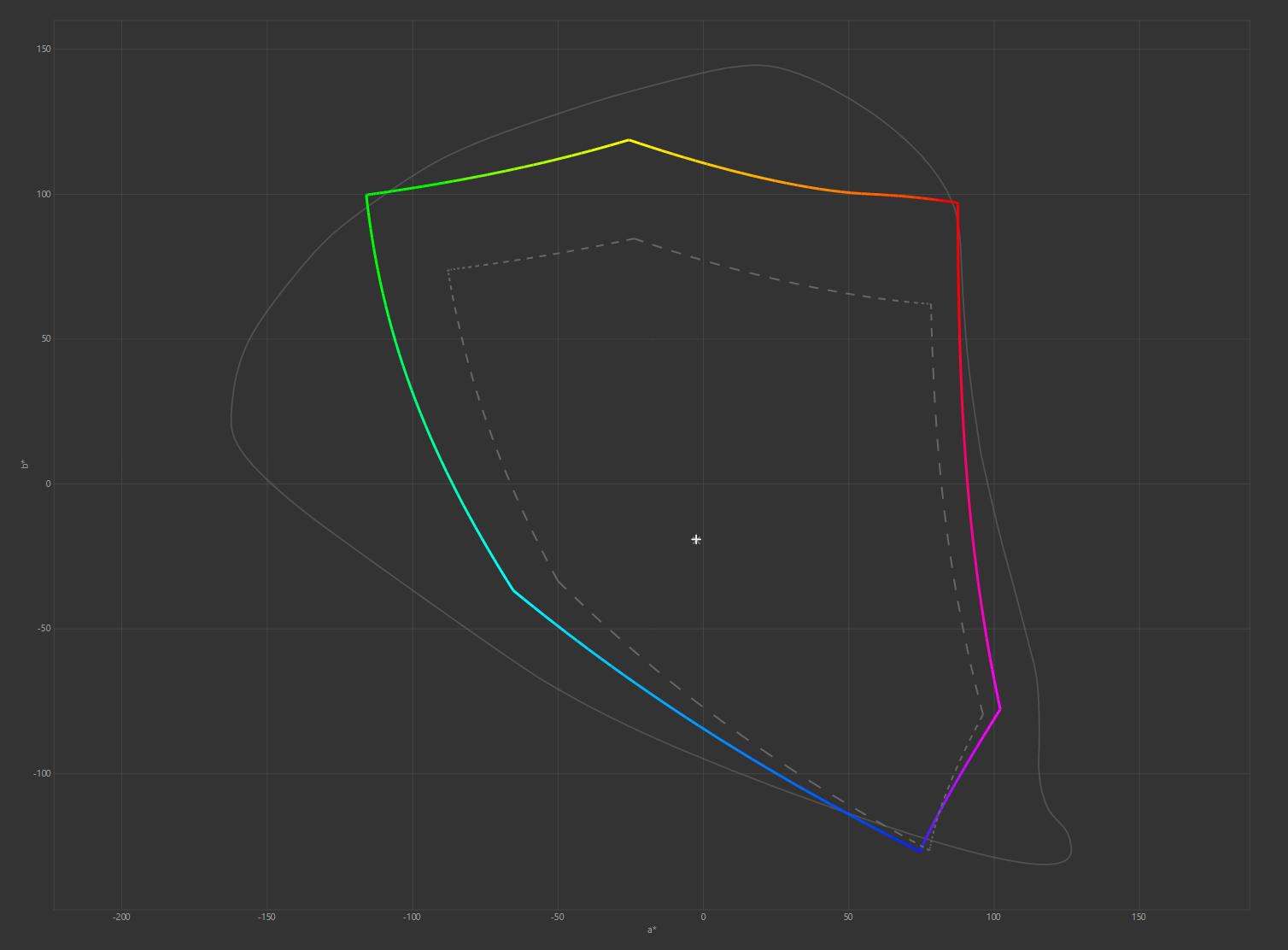Screen dimensions: 1288x950
Task: Click the a* horizontal axis label
Action: 652,929
